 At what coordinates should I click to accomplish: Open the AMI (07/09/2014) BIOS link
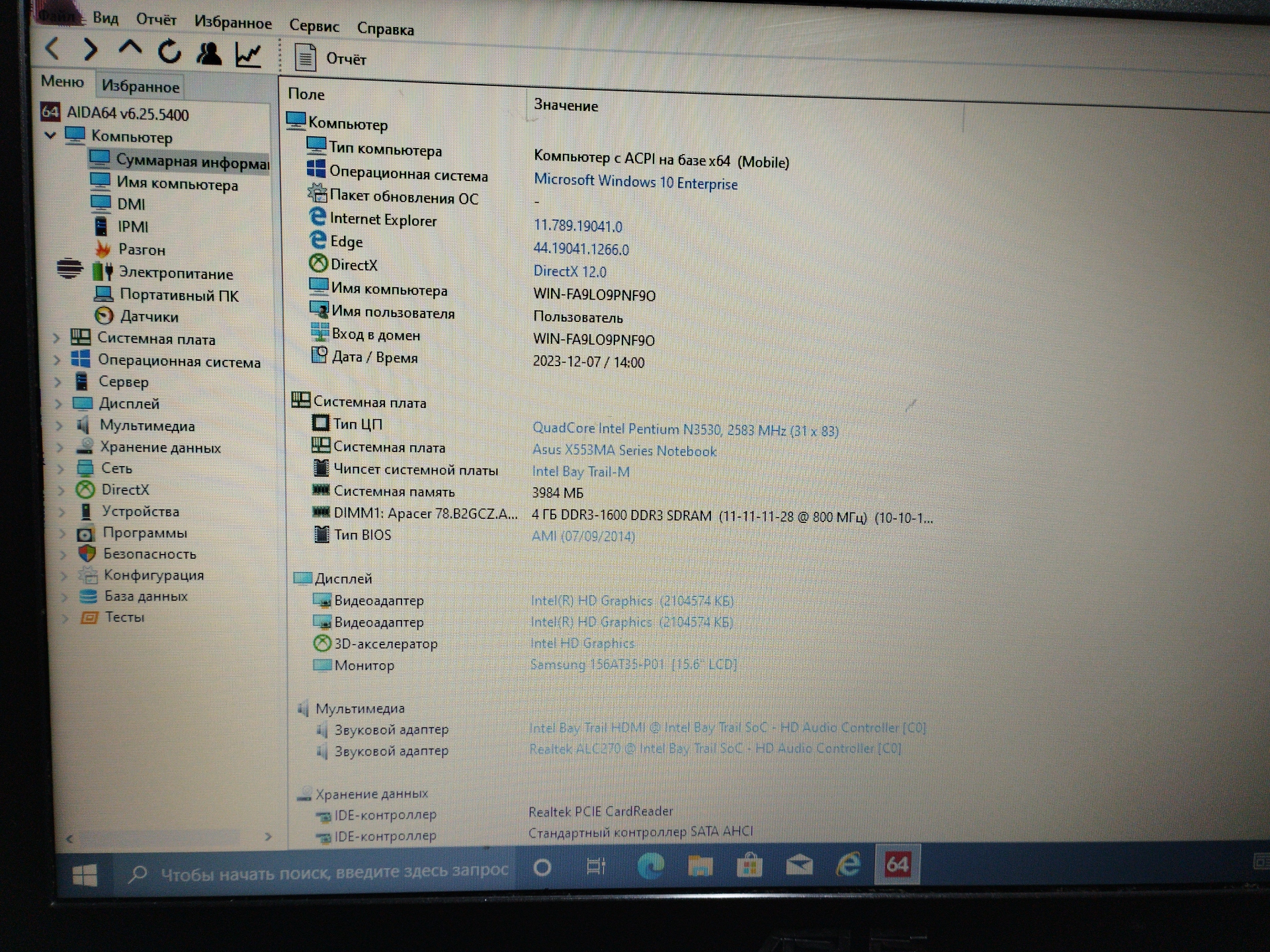583,535
